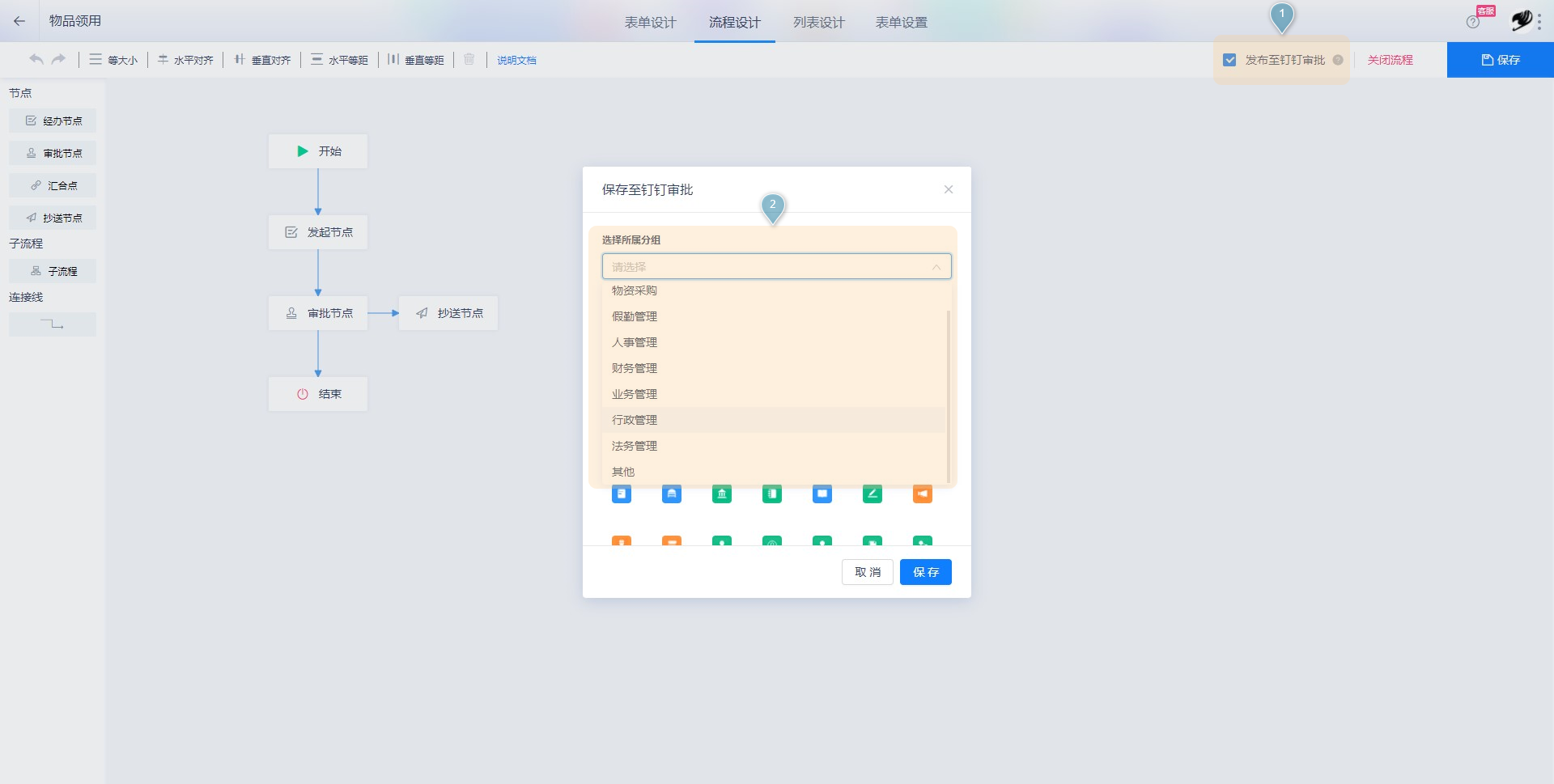This screenshot has height=784, width=1554.
Task: Click the 请选择 group dropdown field
Action: 776,266
